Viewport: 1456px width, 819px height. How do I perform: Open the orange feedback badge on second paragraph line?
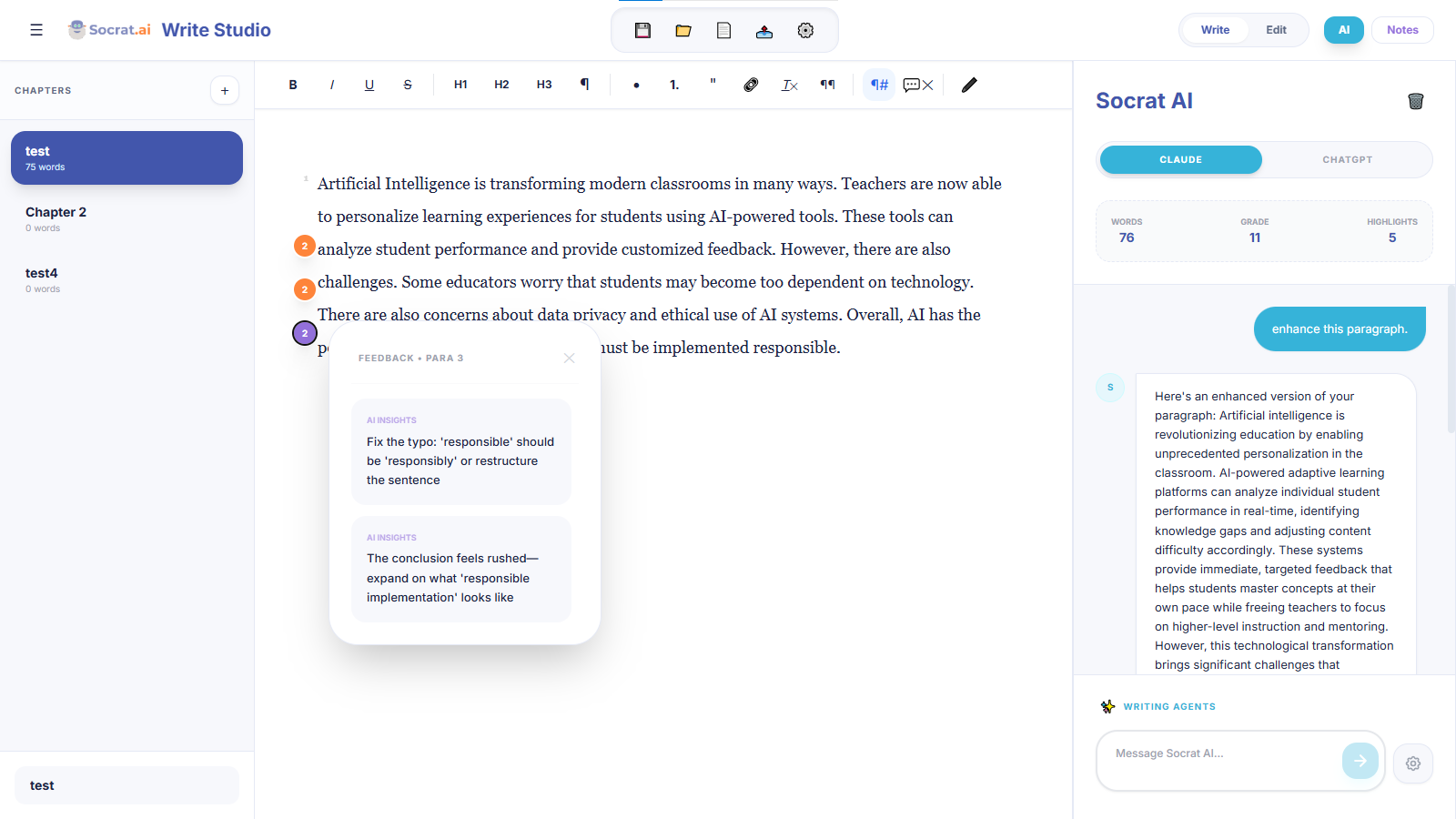pyautogui.click(x=305, y=289)
